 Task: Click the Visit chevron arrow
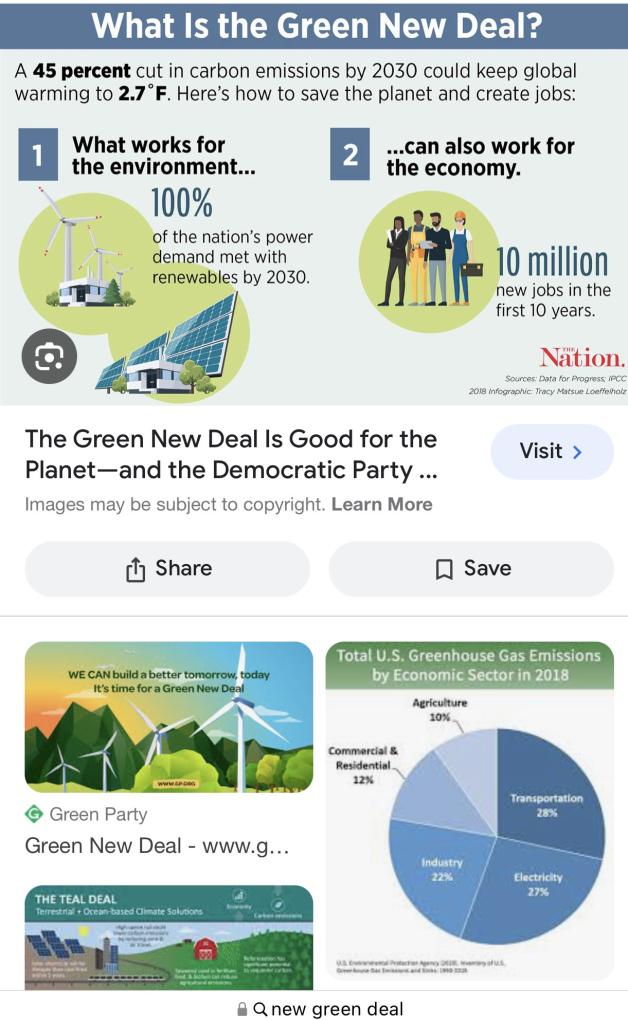click(577, 452)
